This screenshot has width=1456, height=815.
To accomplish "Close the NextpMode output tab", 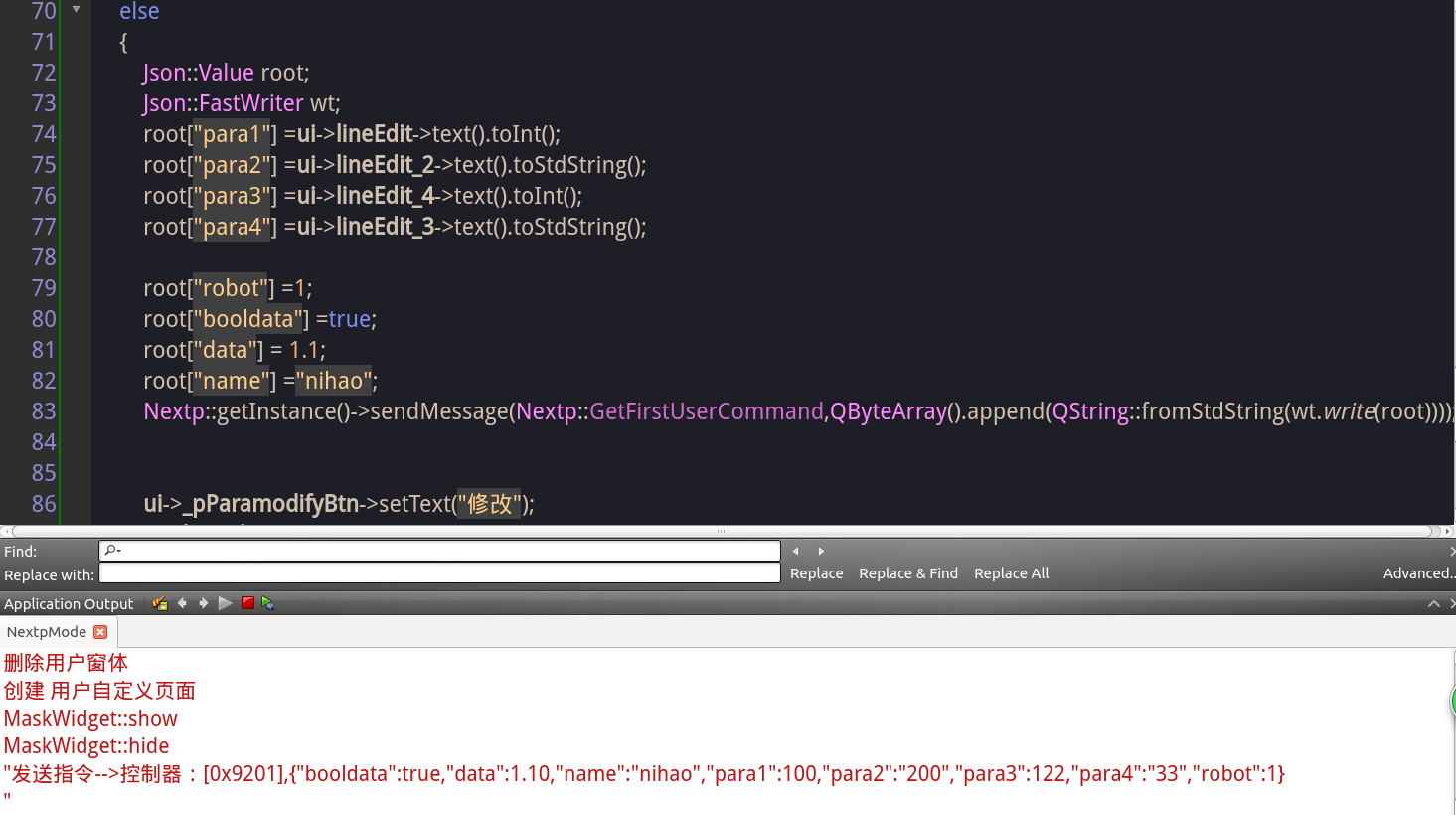I will tap(100, 632).
